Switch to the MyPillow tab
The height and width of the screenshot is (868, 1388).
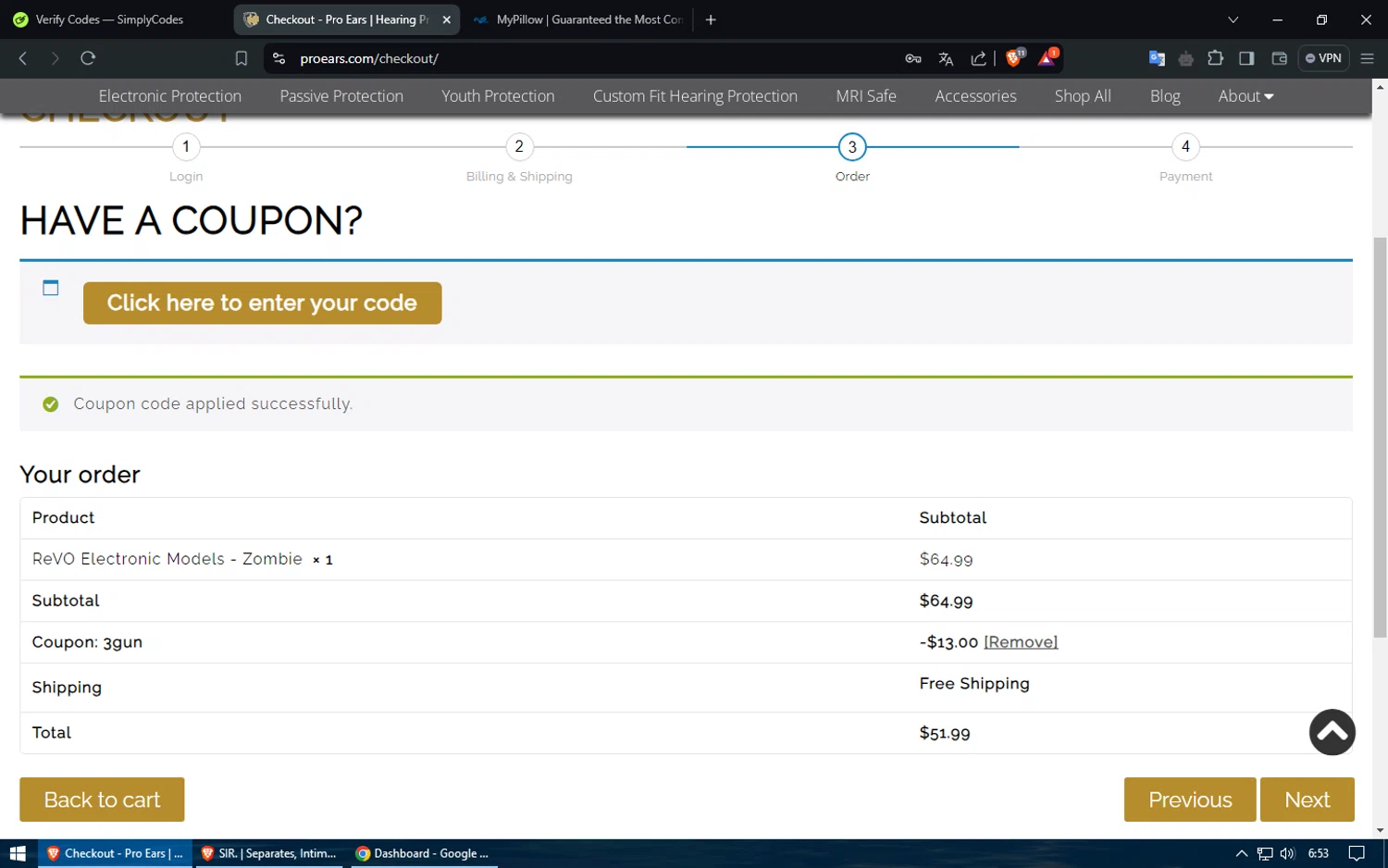[x=578, y=19]
